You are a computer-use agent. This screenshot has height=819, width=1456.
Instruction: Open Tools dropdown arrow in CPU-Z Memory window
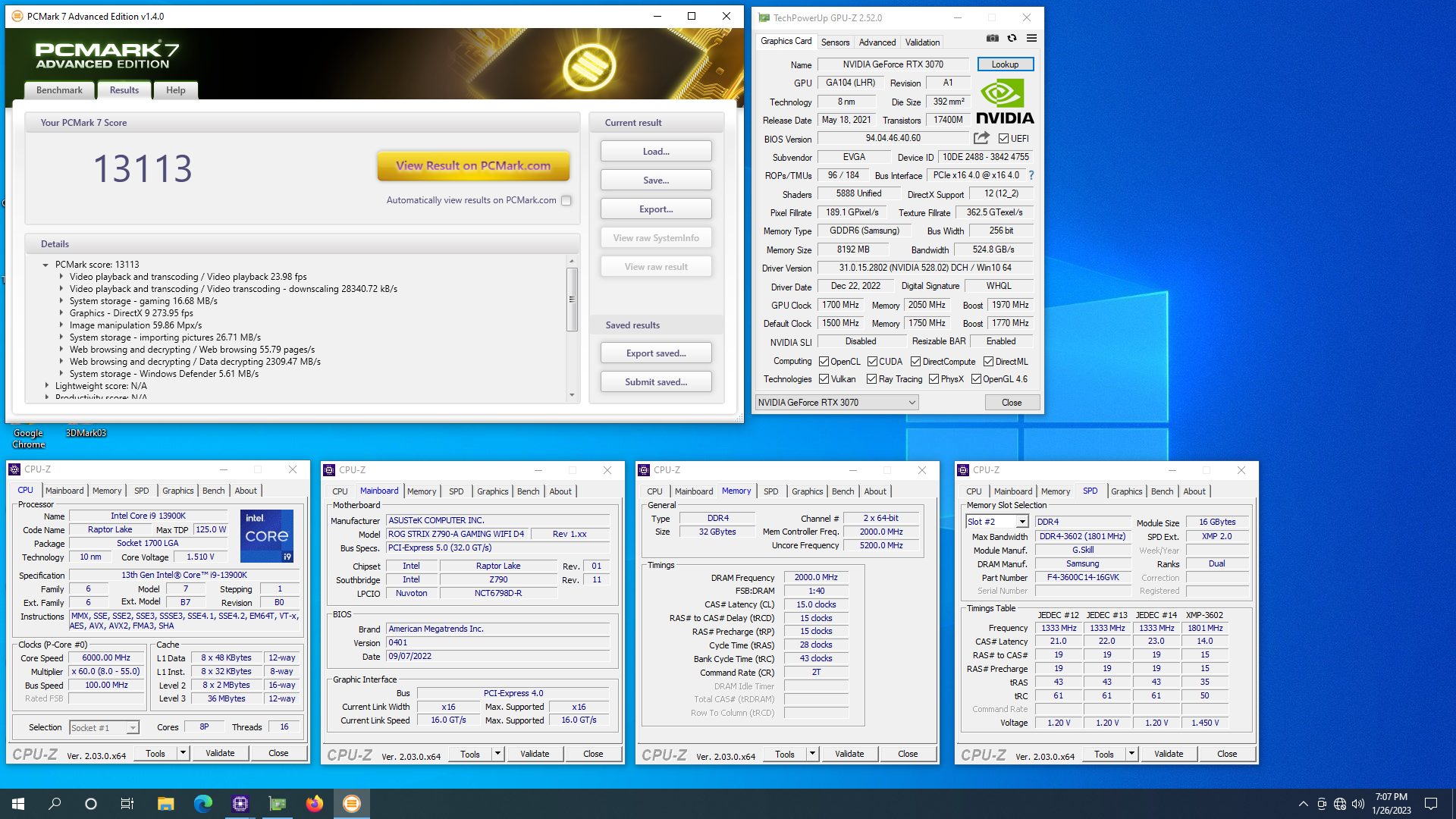[812, 754]
